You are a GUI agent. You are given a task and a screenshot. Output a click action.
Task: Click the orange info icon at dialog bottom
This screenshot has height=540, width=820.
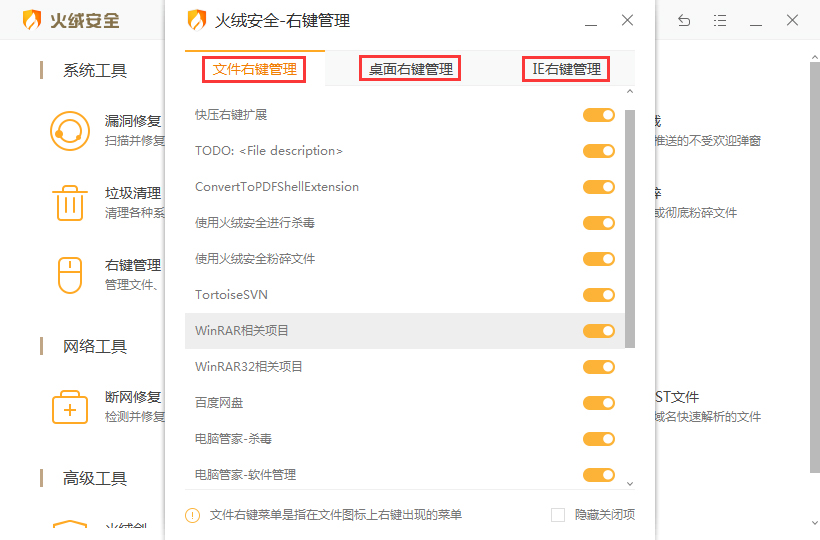tap(193, 515)
